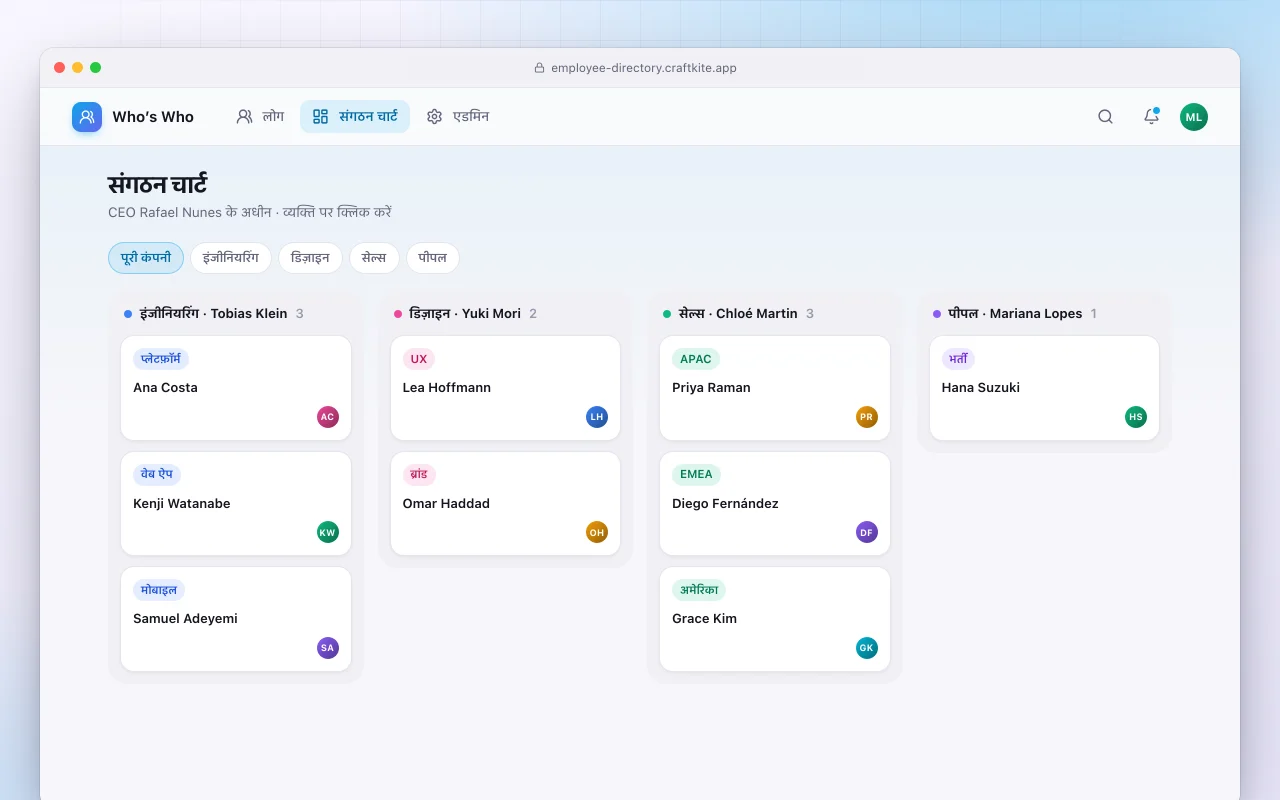Image resolution: width=1280 pixels, height=800 pixels.
Task: Switch to the लोग tab
Action: (x=260, y=116)
